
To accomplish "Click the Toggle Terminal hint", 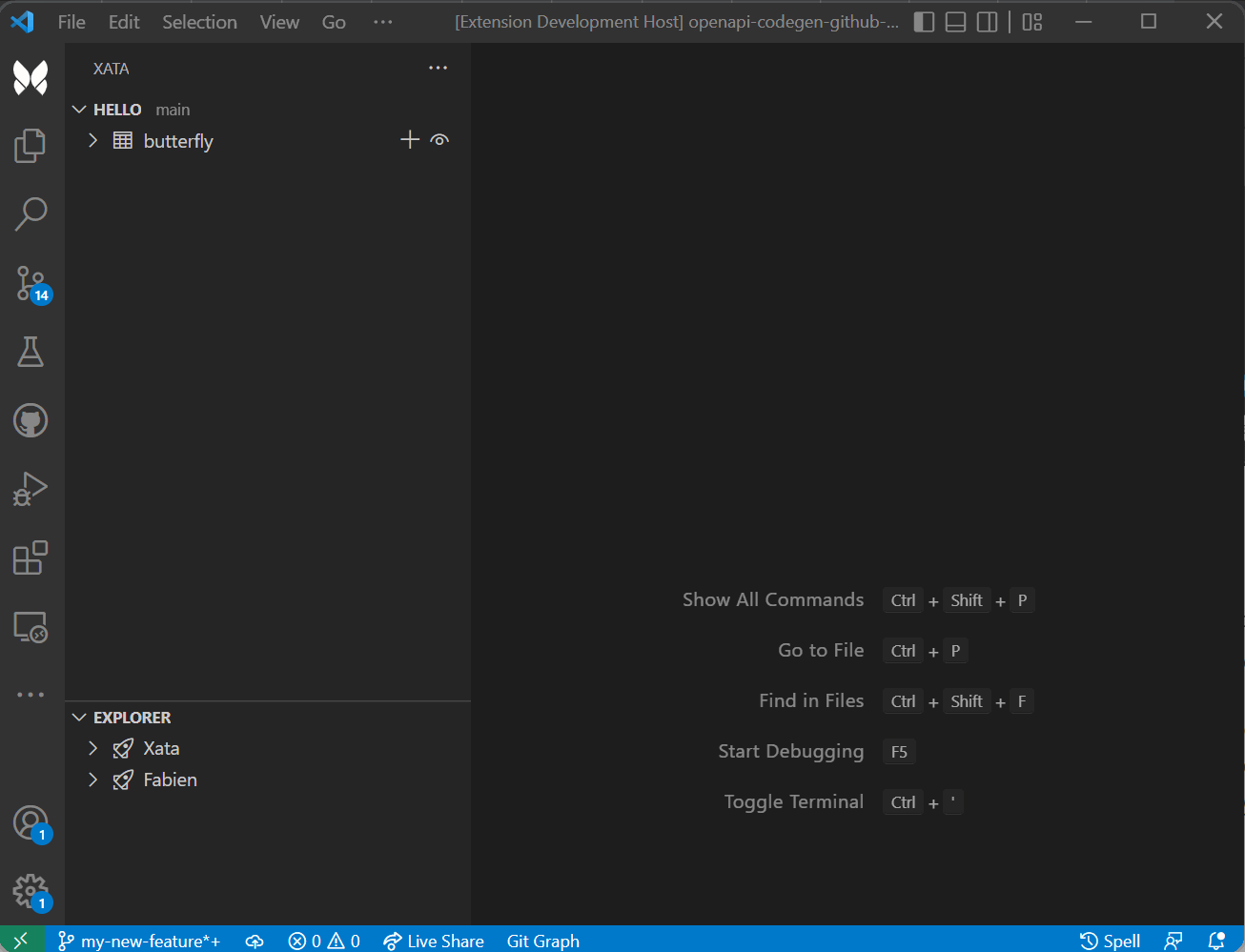I will point(794,801).
